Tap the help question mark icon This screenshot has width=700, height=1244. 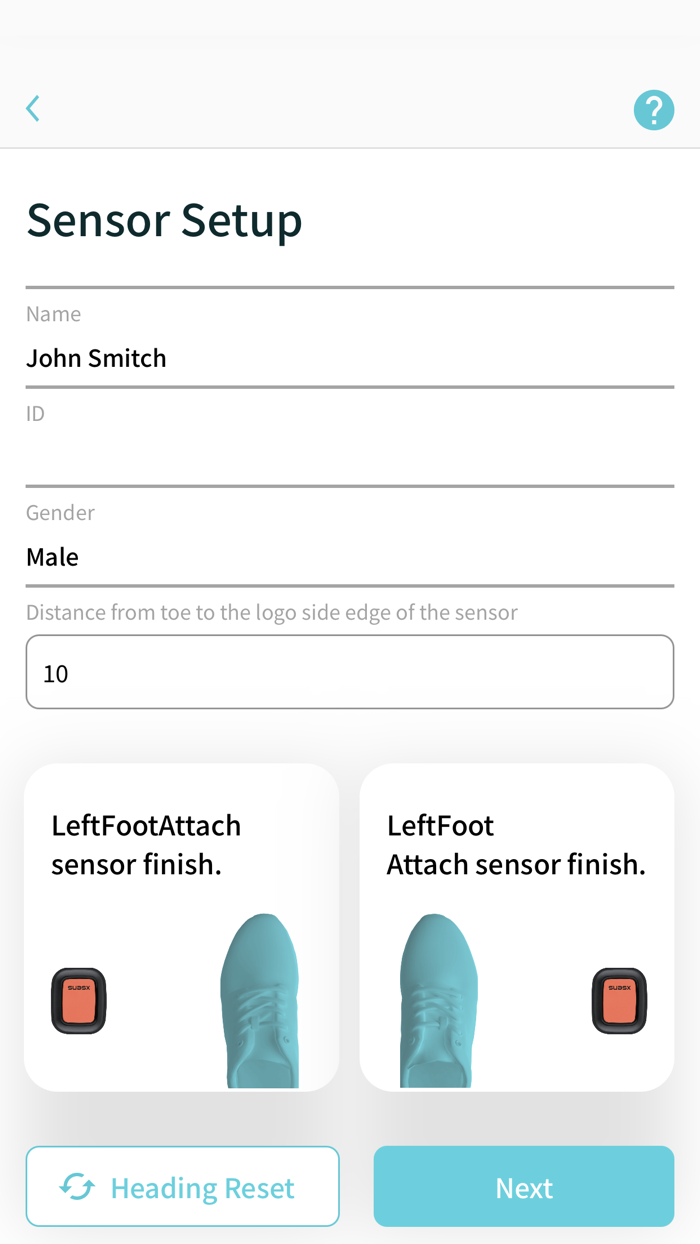[654, 110]
